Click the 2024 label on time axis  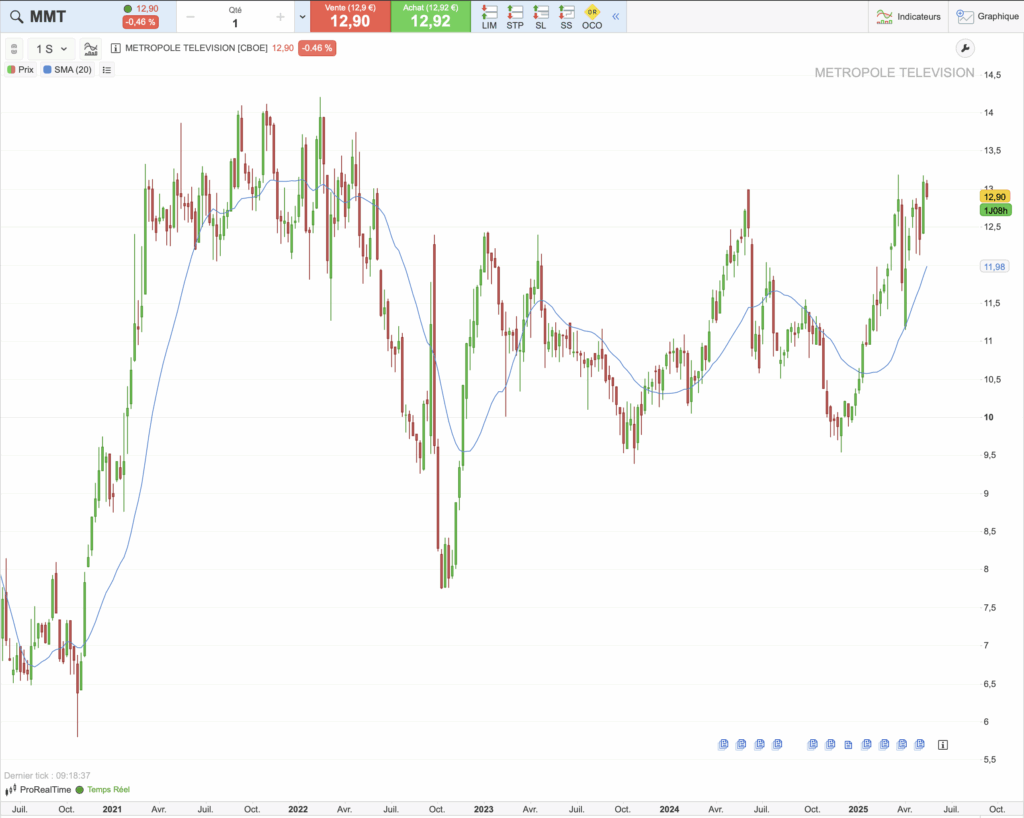coord(669,810)
